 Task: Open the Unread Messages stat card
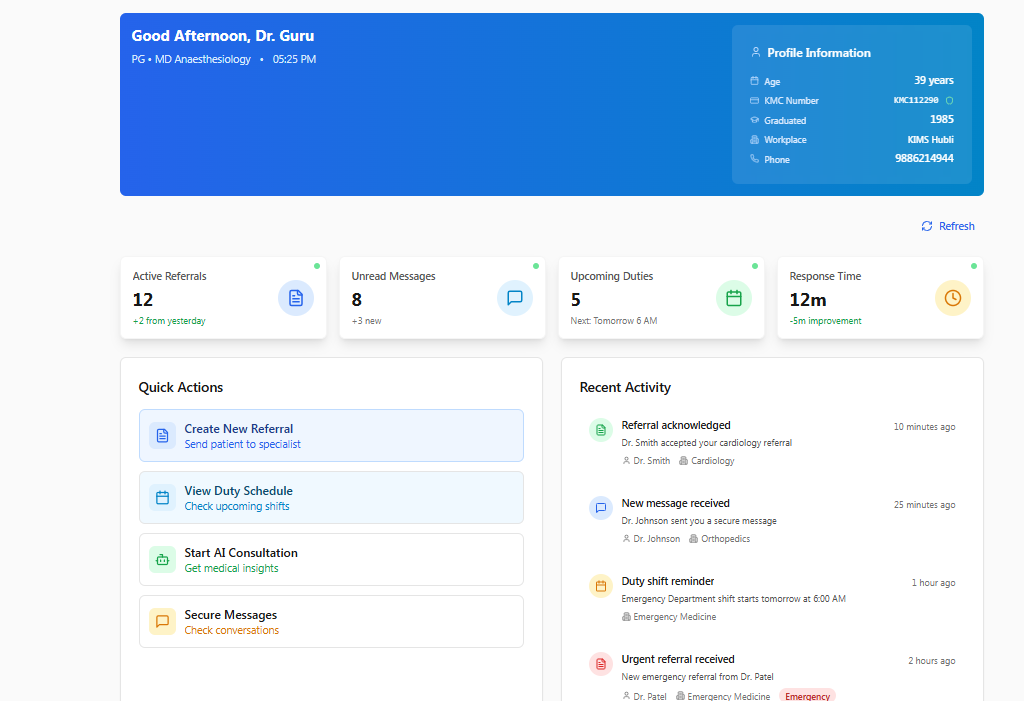(x=442, y=298)
